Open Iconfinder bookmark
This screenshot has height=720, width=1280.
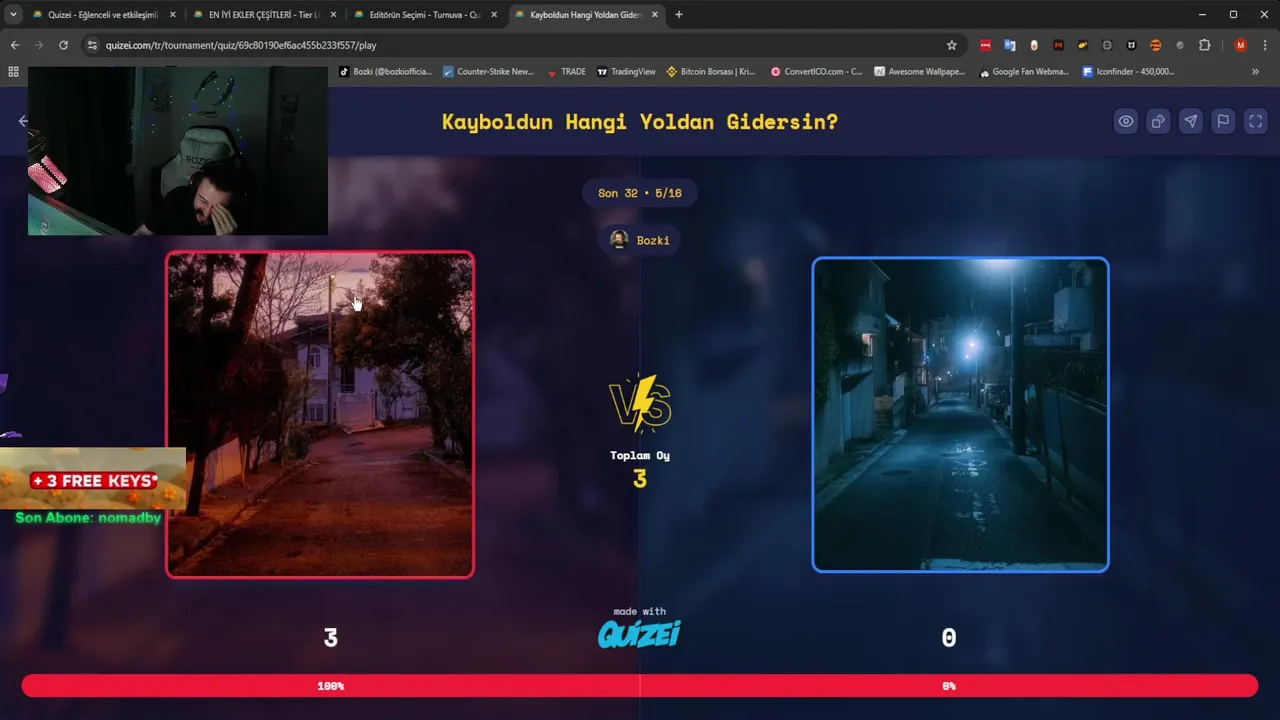[x=1129, y=72]
